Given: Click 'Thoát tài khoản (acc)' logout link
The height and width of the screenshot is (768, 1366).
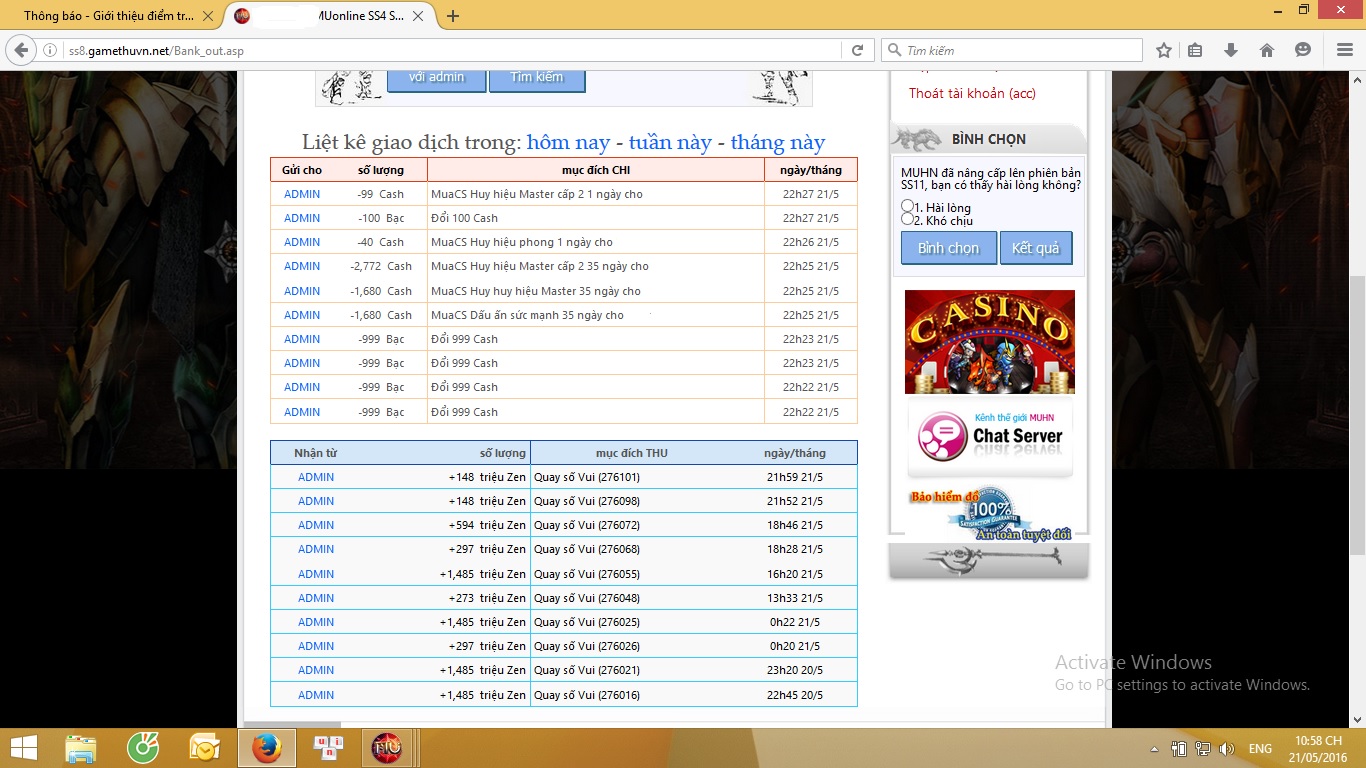Looking at the screenshot, I should tap(972, 93).
